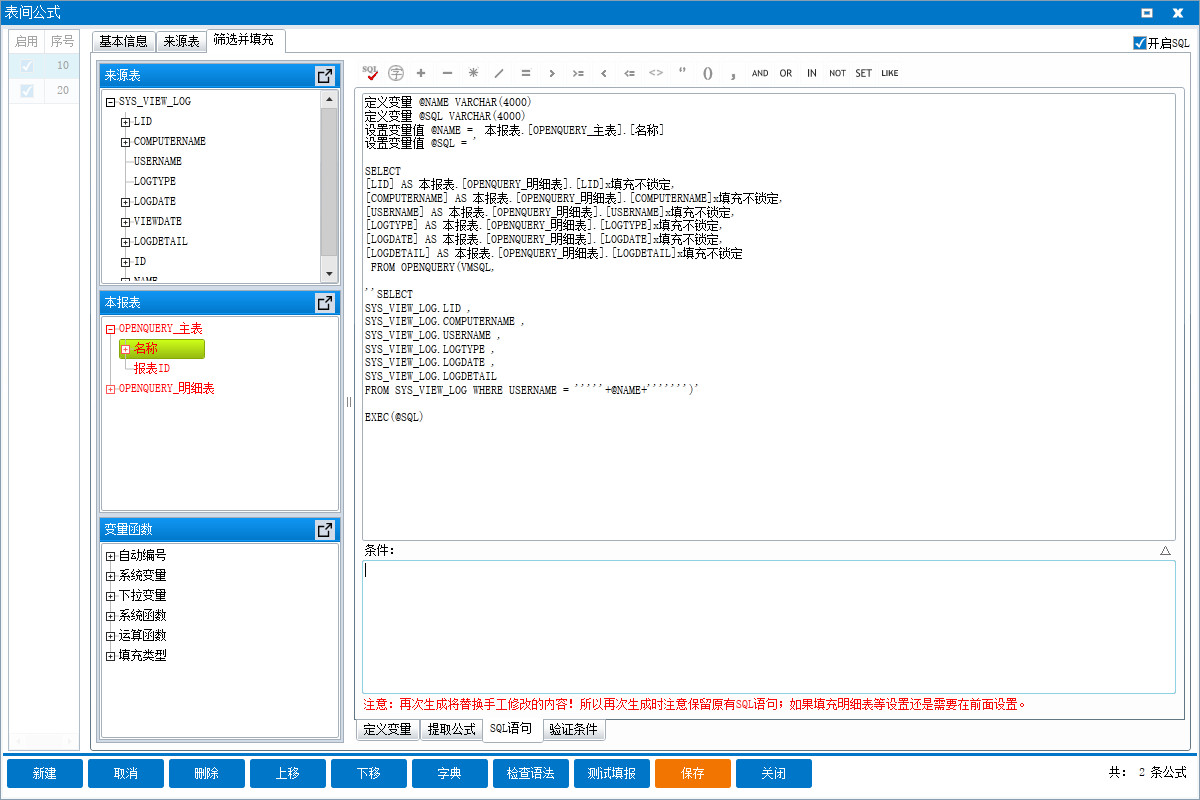The width and height of the screenshot is (1200, 800).
Task: Save the formula with 保存 button
Action: click(x=693, y=774)
